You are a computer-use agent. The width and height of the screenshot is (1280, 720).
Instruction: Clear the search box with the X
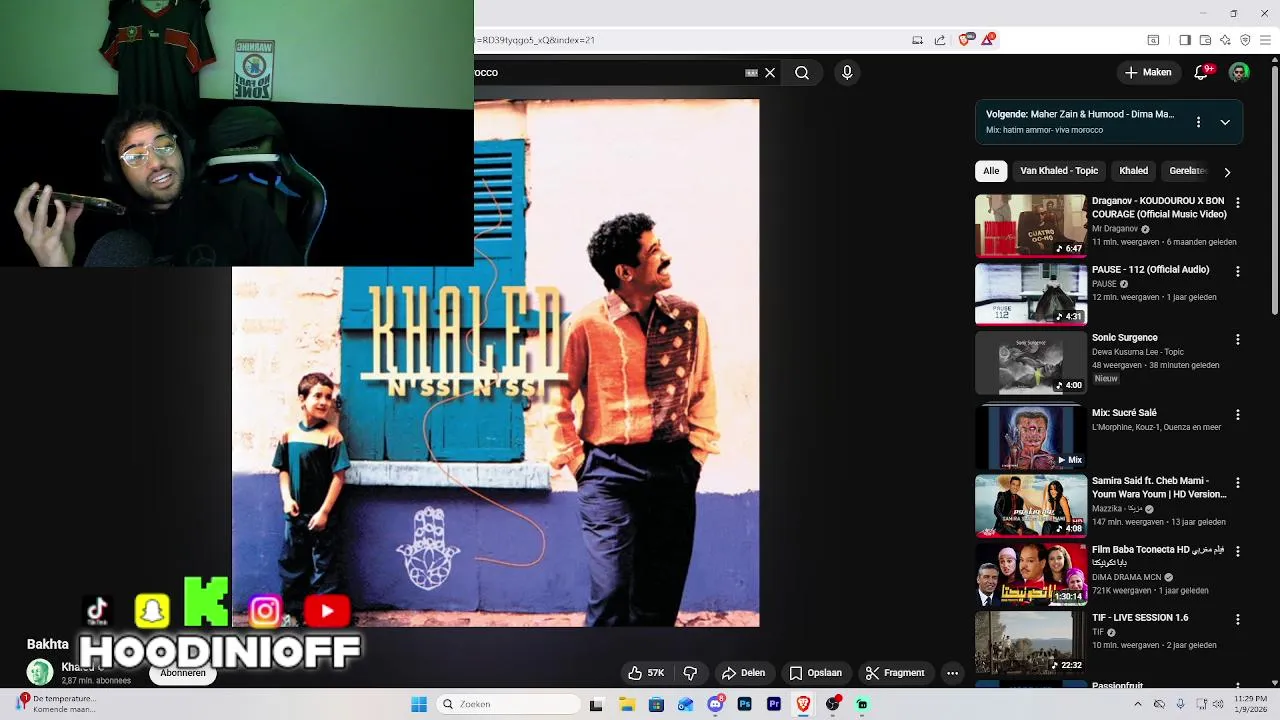770,72
